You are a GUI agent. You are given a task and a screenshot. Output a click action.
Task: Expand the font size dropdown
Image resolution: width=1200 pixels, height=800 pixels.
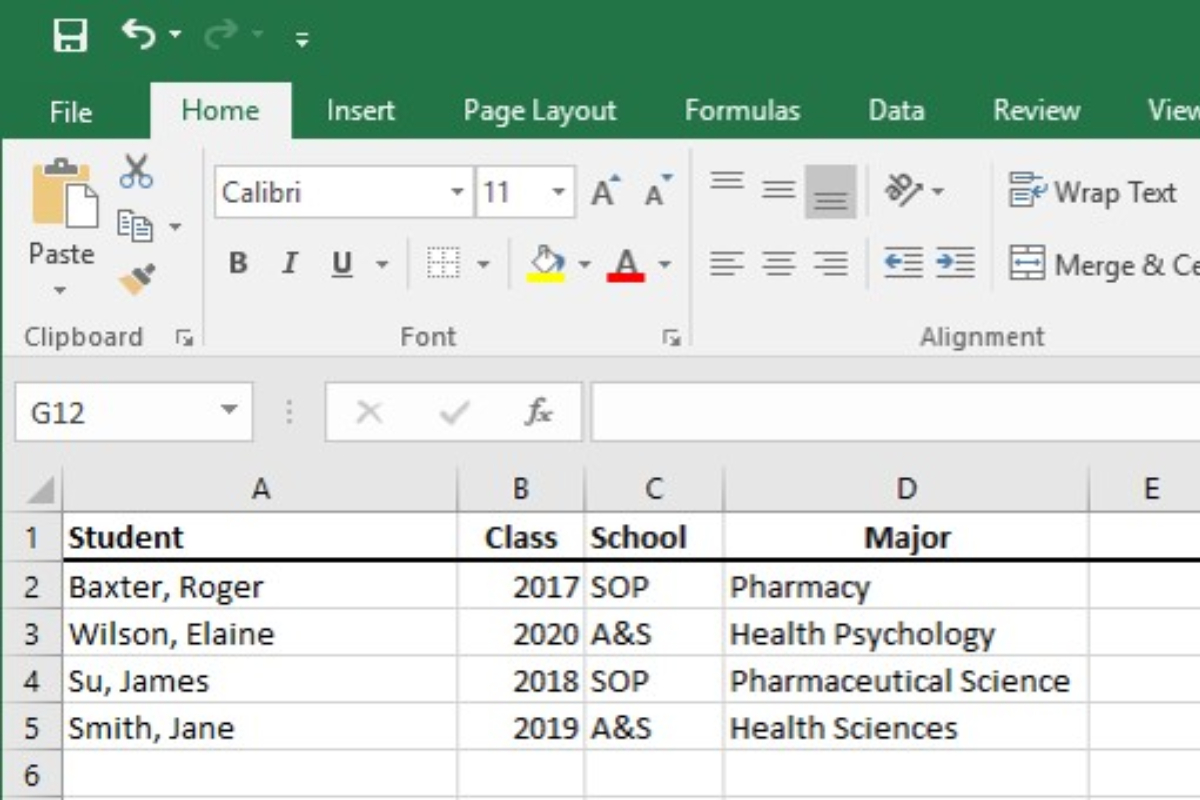[x=559, y=192]
